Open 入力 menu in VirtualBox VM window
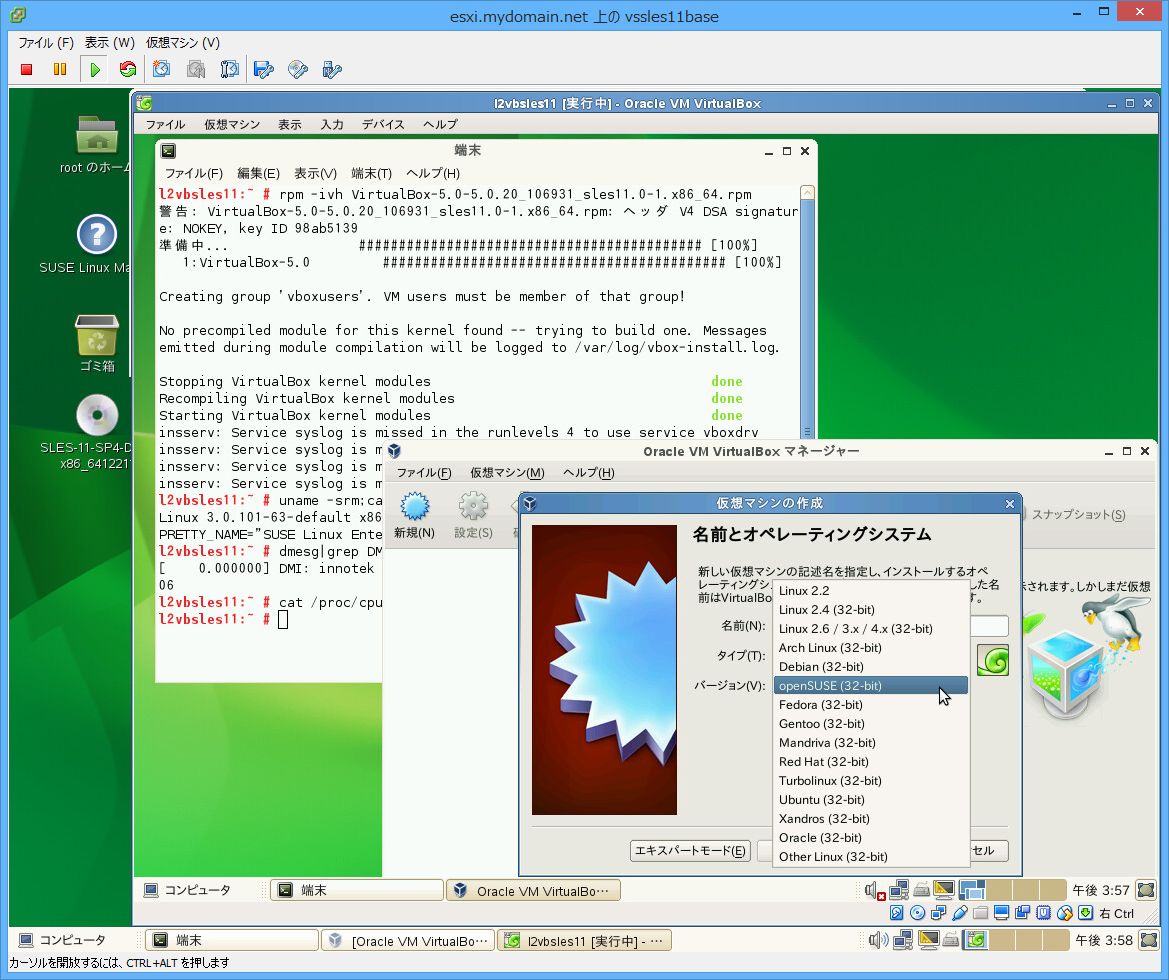This screenshot has height=980, width=1169. point(332,125)
